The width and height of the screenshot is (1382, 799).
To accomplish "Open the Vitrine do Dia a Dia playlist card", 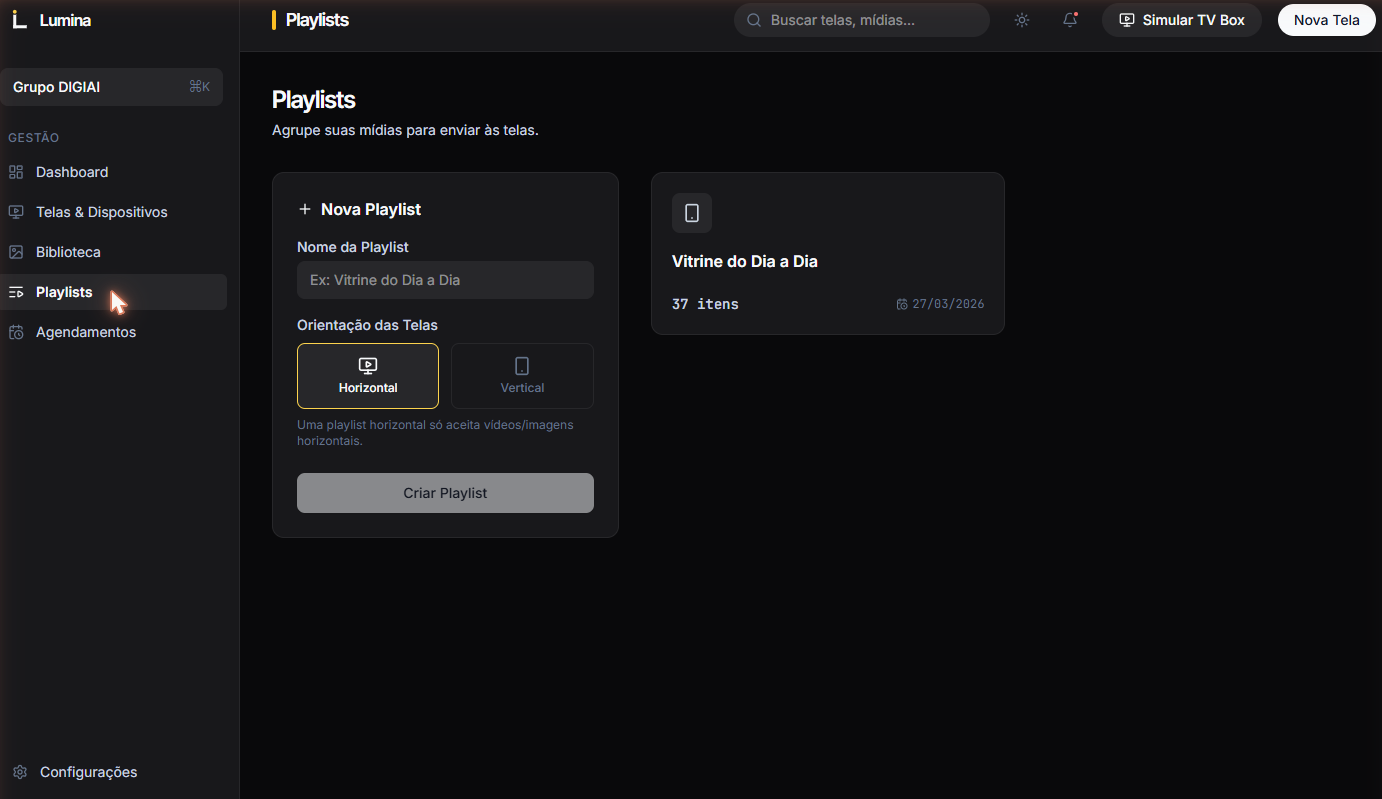I will coord(828,253).
